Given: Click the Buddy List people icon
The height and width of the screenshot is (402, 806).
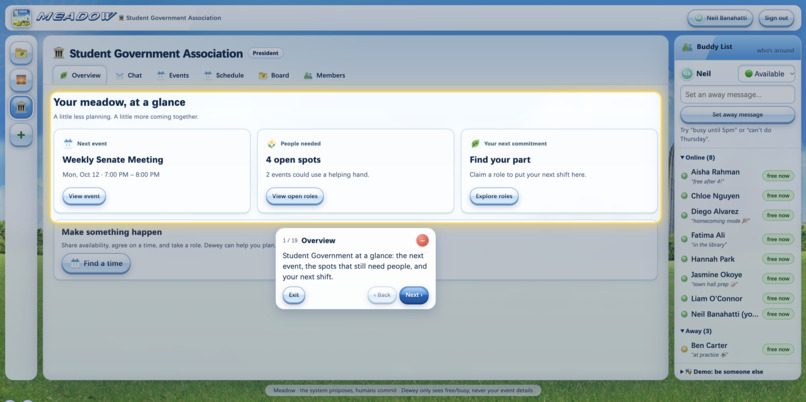Looking at the screenshot, I should click(687, 47).
